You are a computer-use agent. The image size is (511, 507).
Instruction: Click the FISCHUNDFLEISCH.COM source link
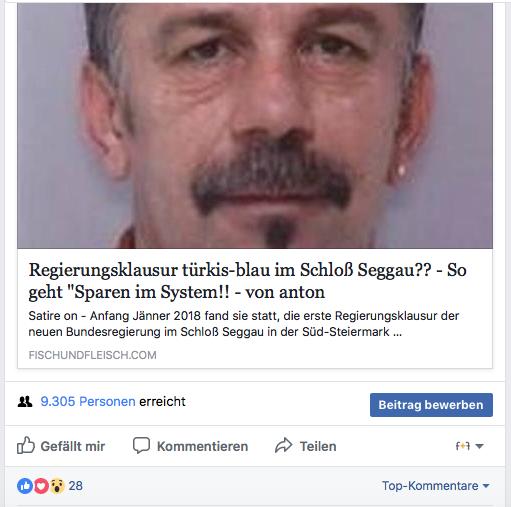coord(92,355)
